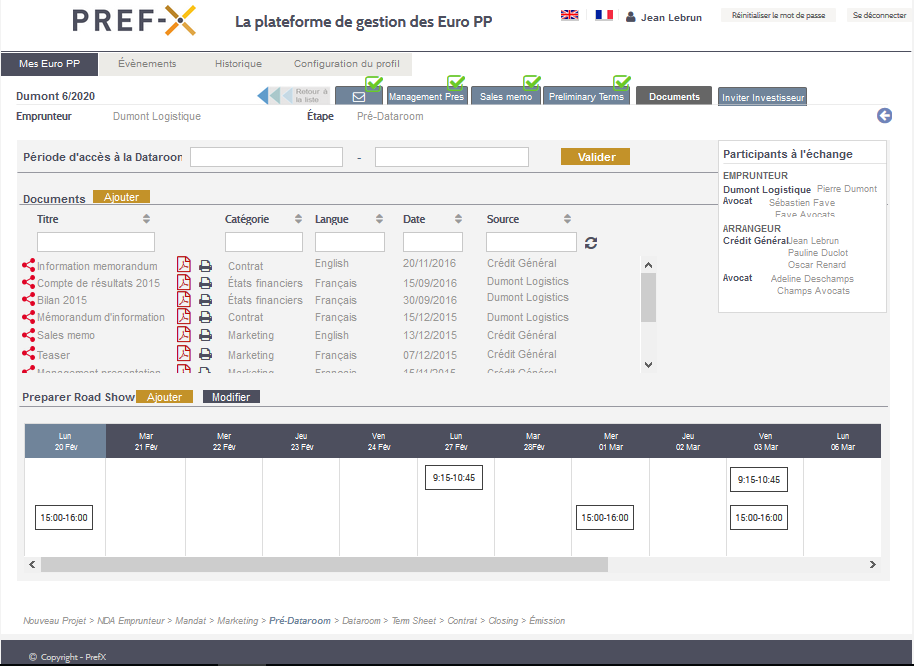The width and height of the screenshot is (914, 666).
Task: Share the Mémorandum d'information document
Action: (28, 317)
